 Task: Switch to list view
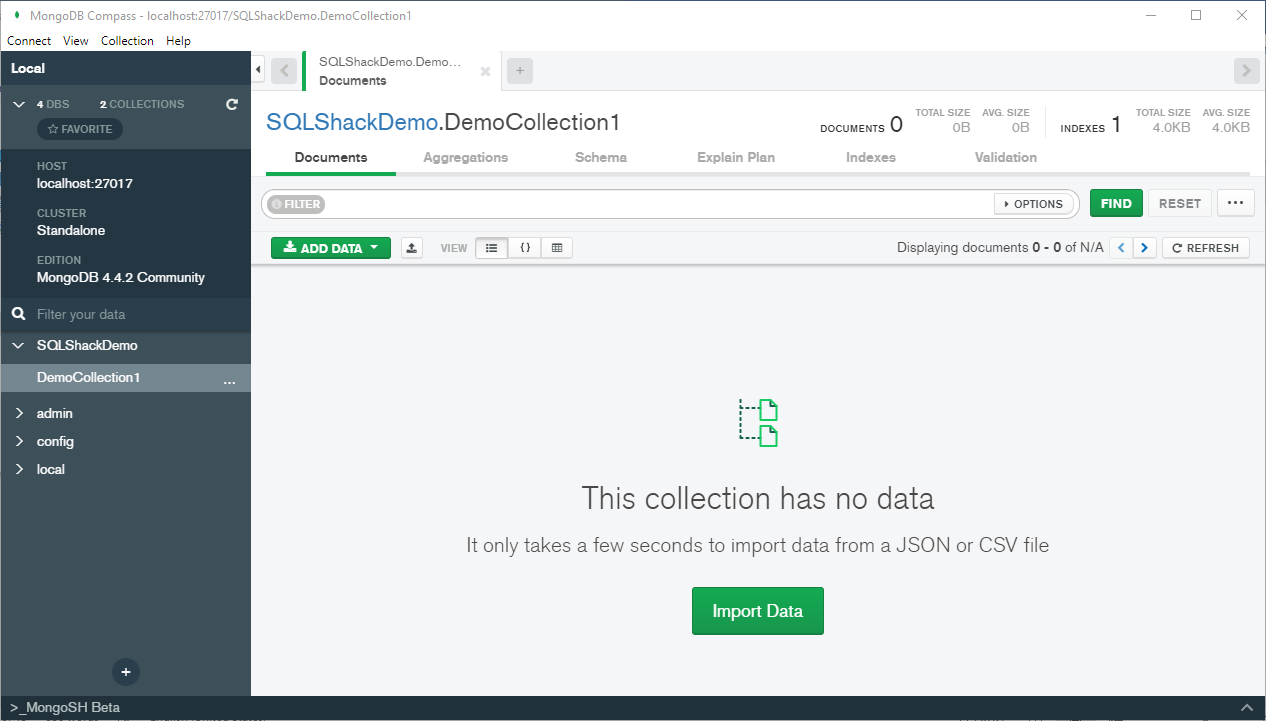[491, 248]
